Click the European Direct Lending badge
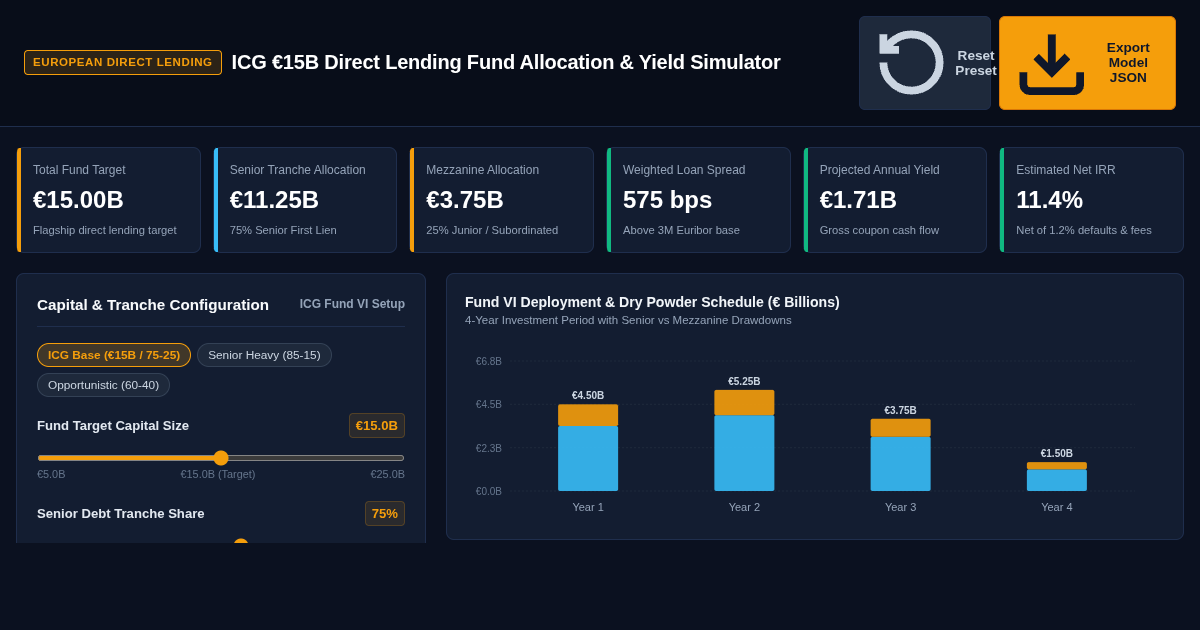 [123, 62]
